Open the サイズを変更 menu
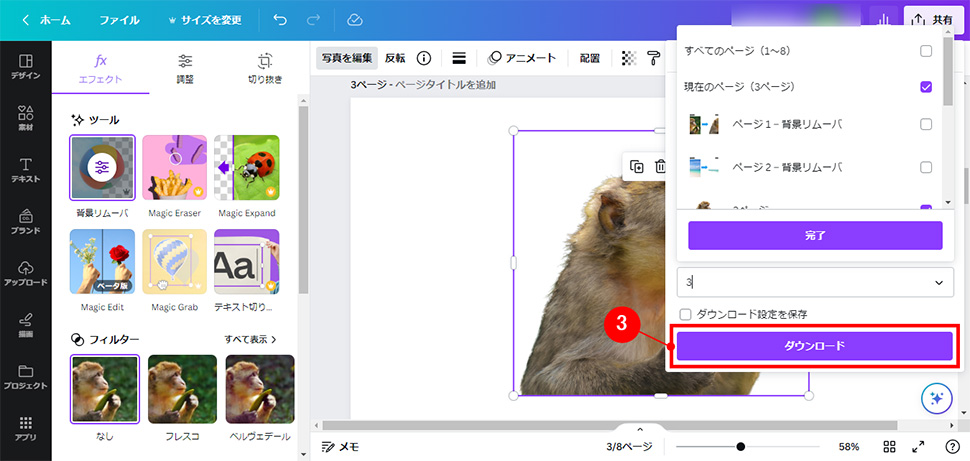 coord(205,20)
